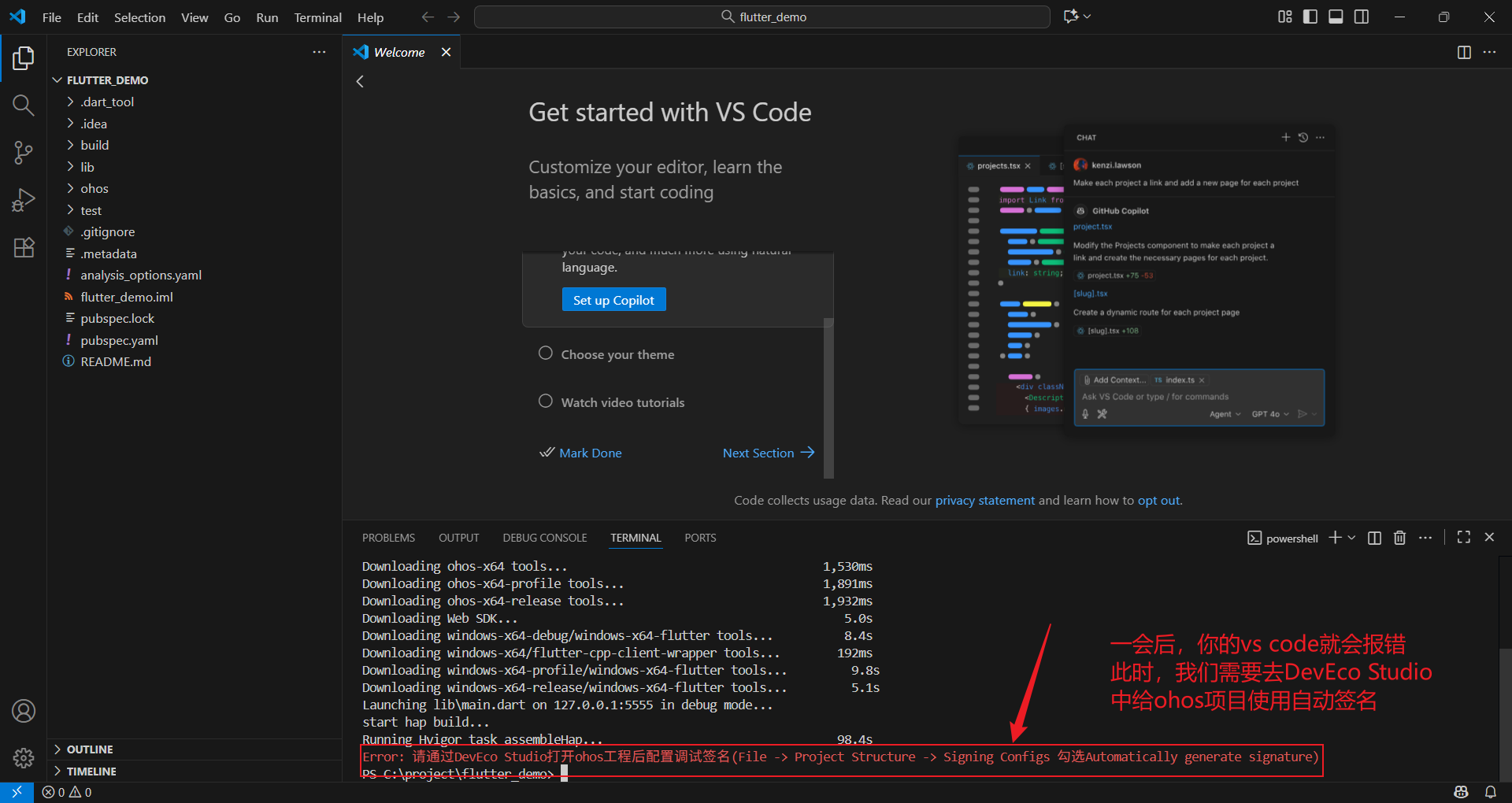The image size is (1512, 803).
Task: Expand the ohos folder
Action: tap(195, 188)
